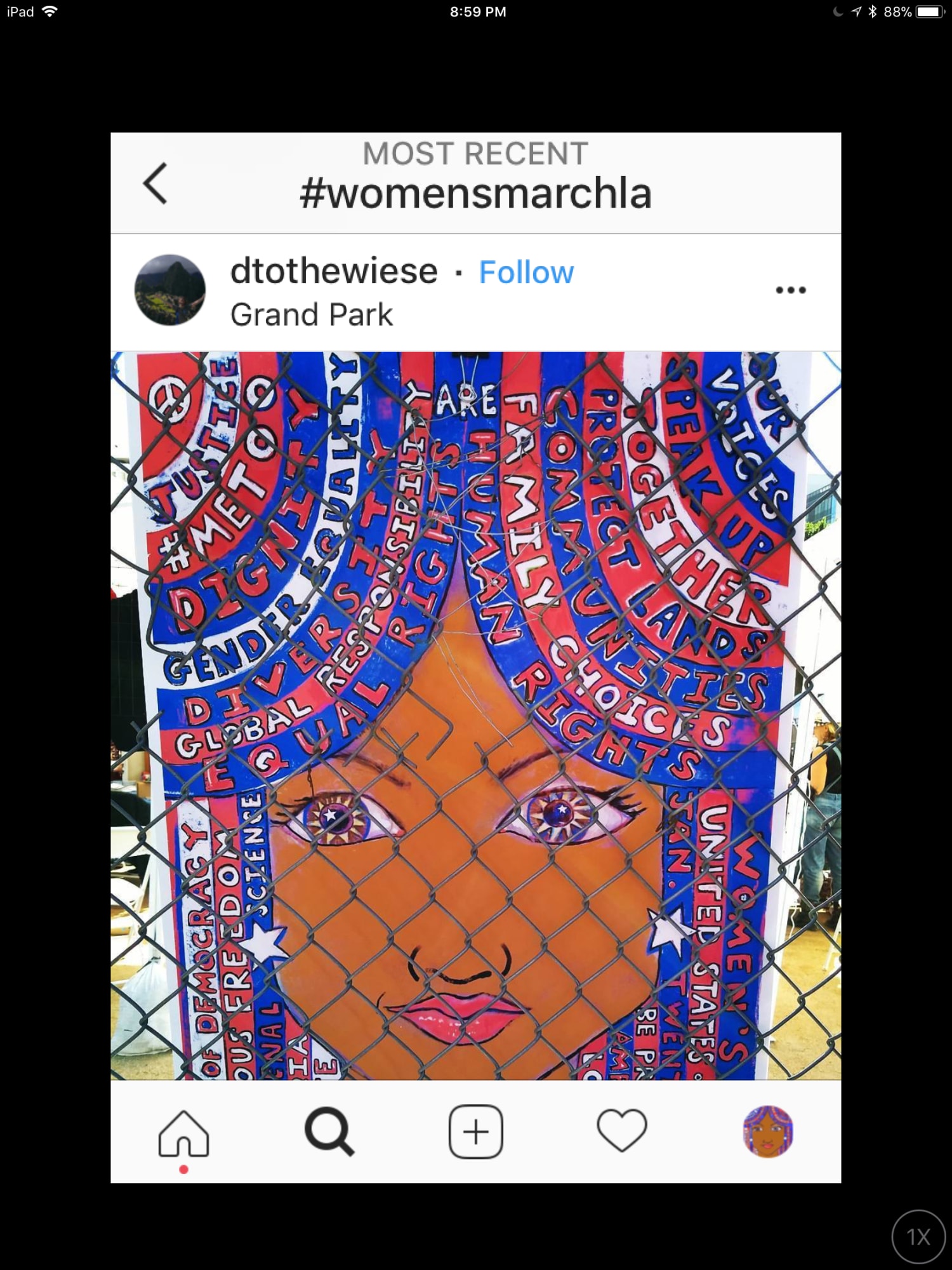The image size is (952, 1270).
Task: Open the three-dot post options menu
Action: click(x=791, y=290)
